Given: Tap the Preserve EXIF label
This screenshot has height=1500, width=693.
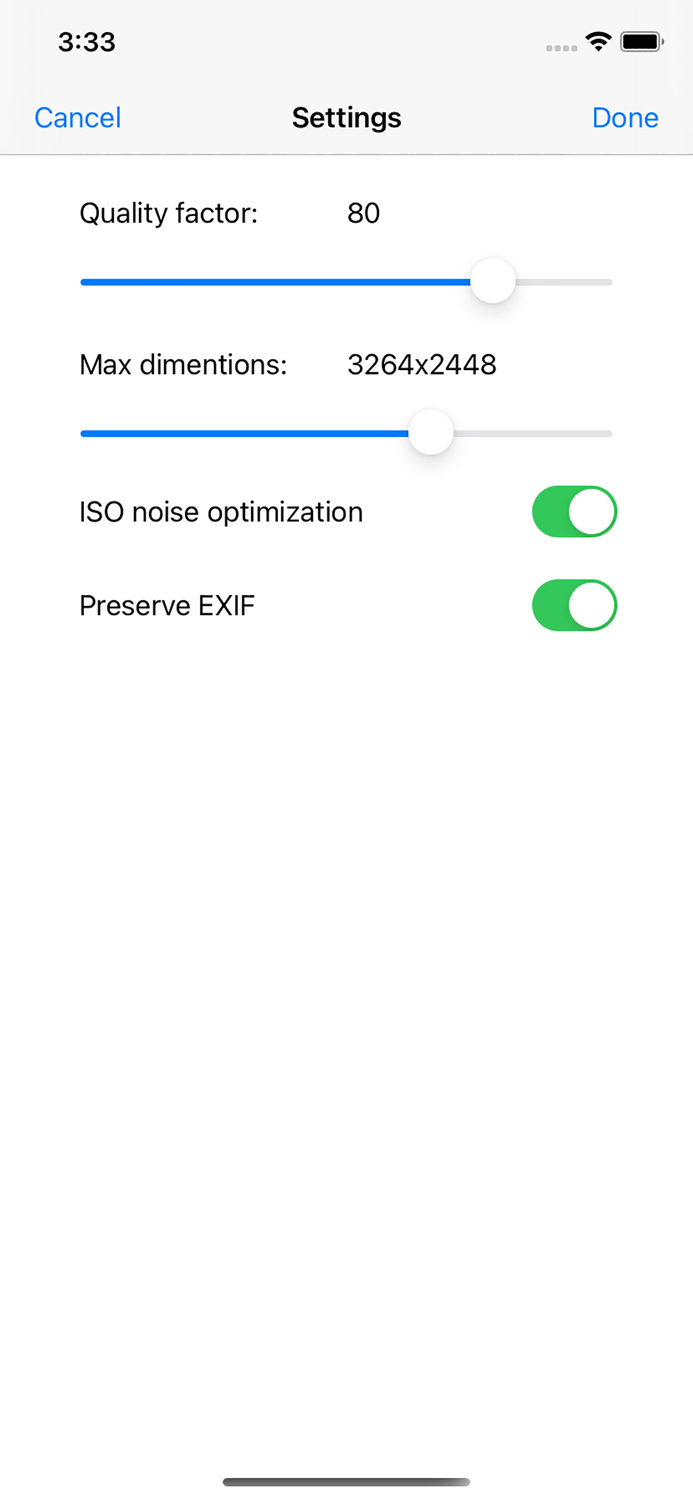Looking at the screenshot, I should coord(167,605).
